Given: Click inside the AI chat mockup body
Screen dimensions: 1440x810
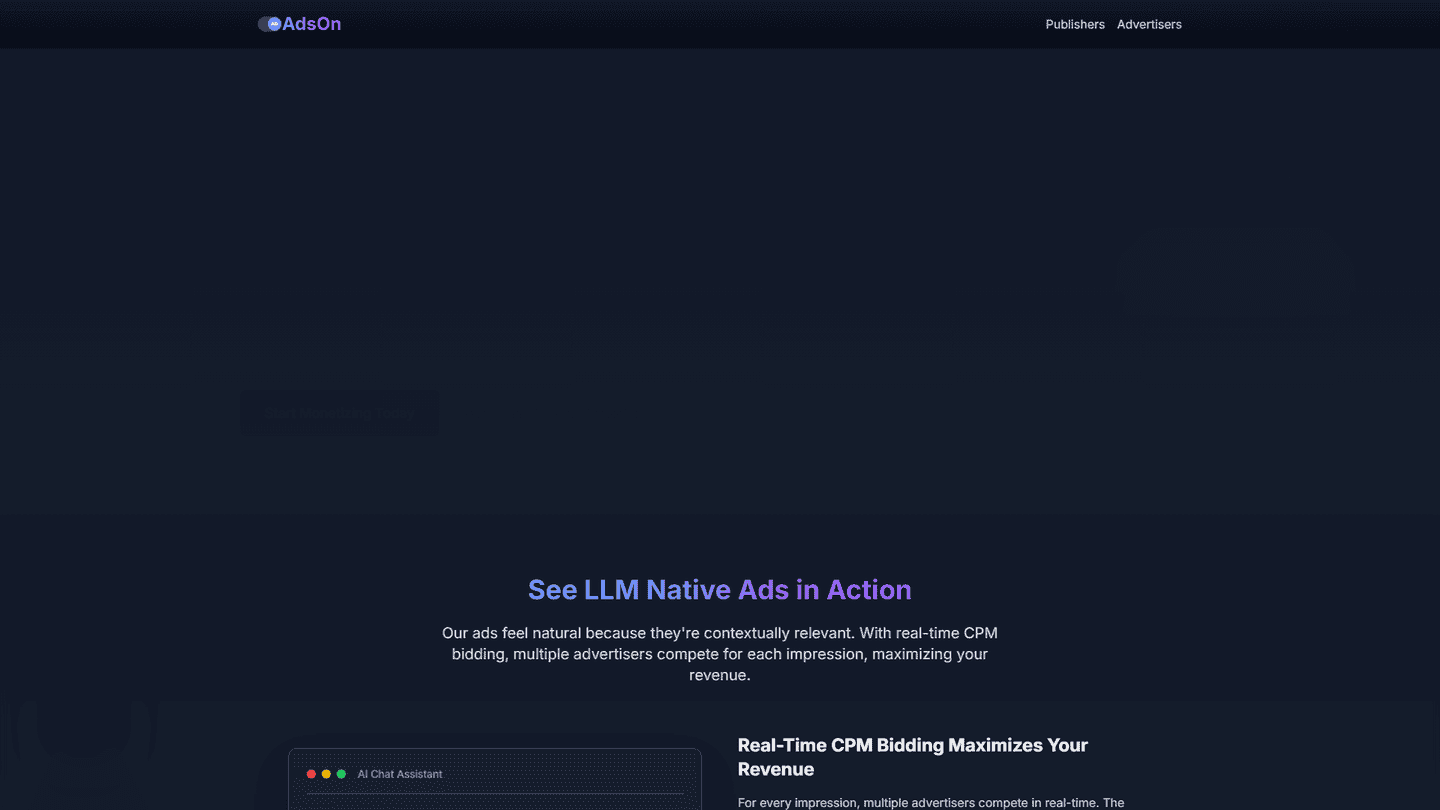Looking at the screenshot, I should (x=495, y=802).
